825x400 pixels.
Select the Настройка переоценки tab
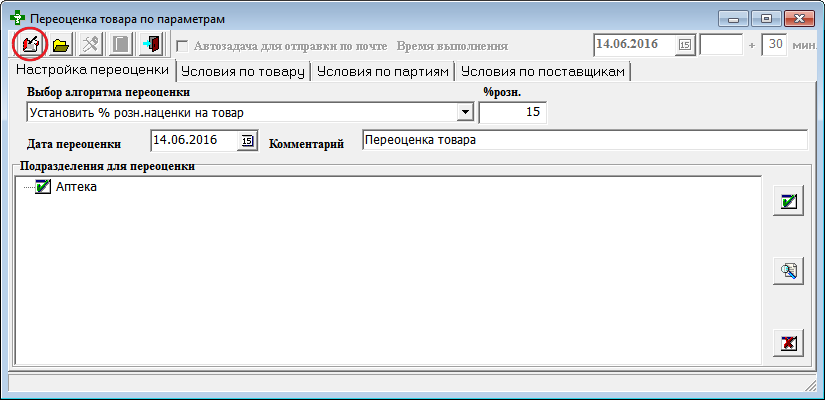tap(91, 72)
